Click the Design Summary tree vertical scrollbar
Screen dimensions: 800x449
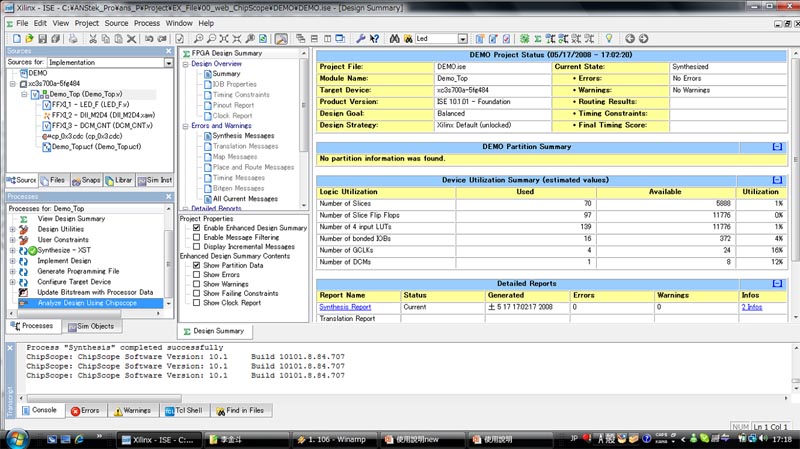point(304,105)
